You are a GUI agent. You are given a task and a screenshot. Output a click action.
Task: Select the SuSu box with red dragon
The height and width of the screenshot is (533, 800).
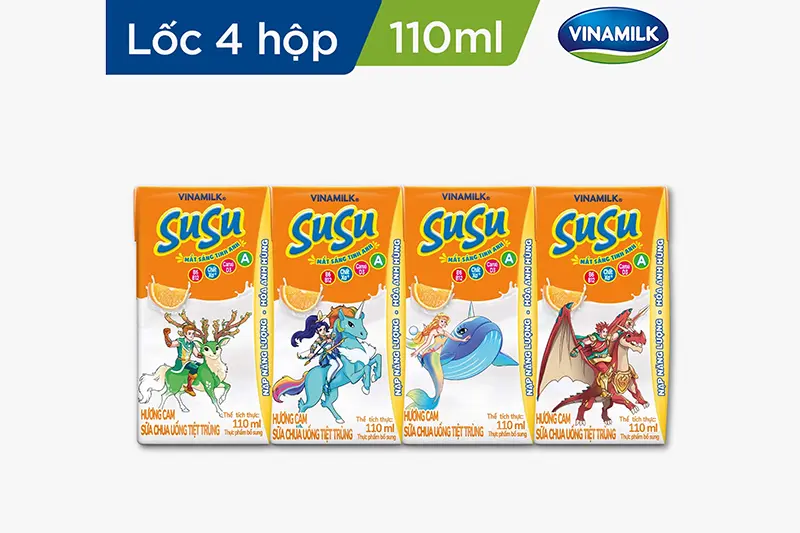tap(601, 315)
